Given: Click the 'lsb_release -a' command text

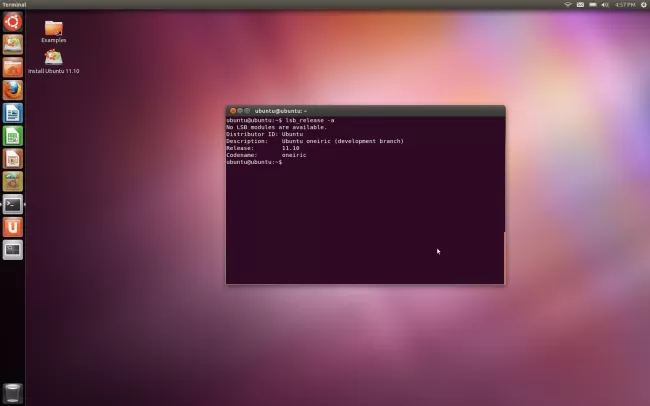Looking at the screenshot, I should (310, 120).
